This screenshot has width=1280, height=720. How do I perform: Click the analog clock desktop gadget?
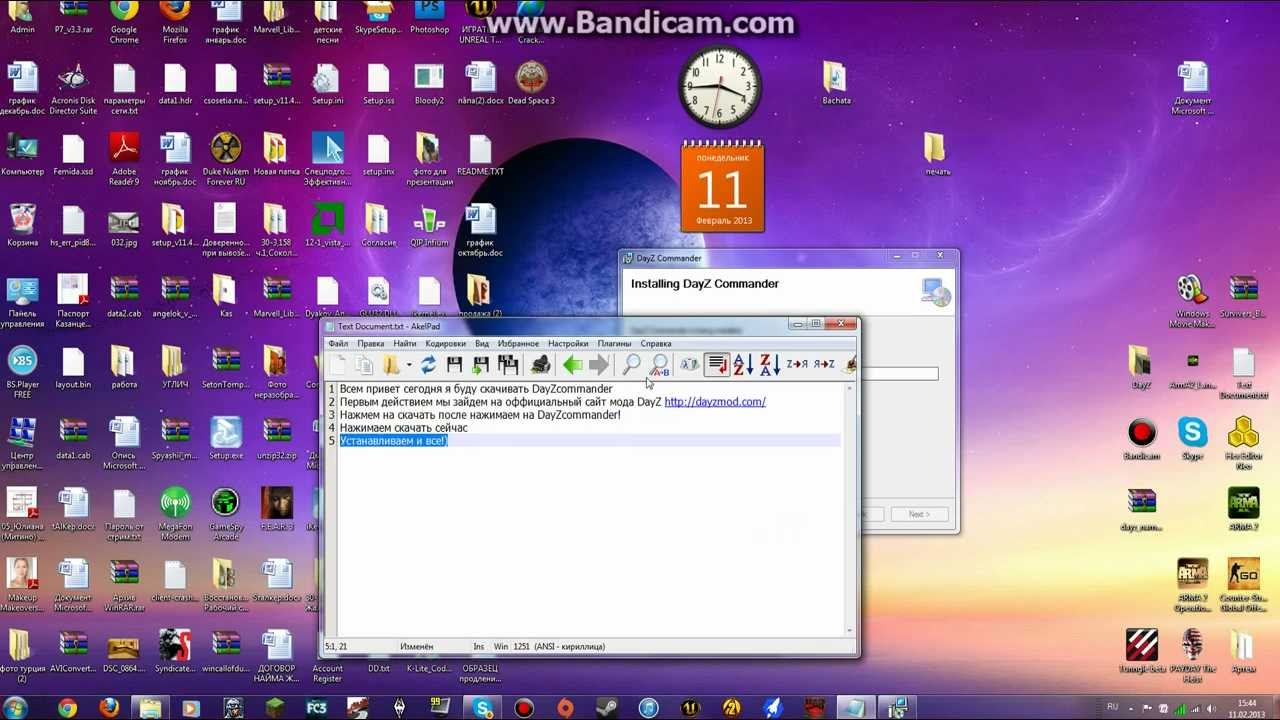[x=720, y=87]
